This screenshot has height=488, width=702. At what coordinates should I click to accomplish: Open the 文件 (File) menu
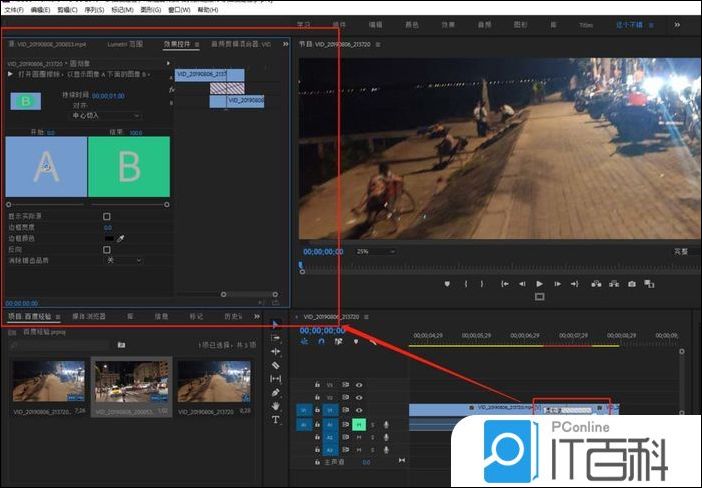click(12, 8)
